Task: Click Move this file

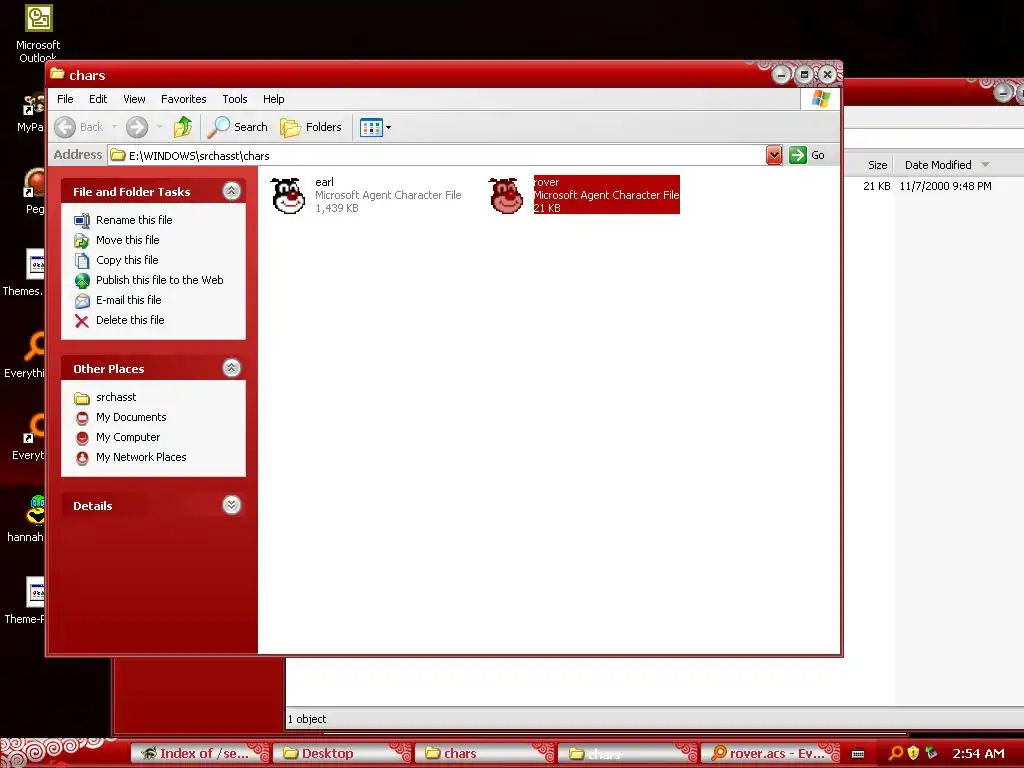Action: [x=127, y=240]
